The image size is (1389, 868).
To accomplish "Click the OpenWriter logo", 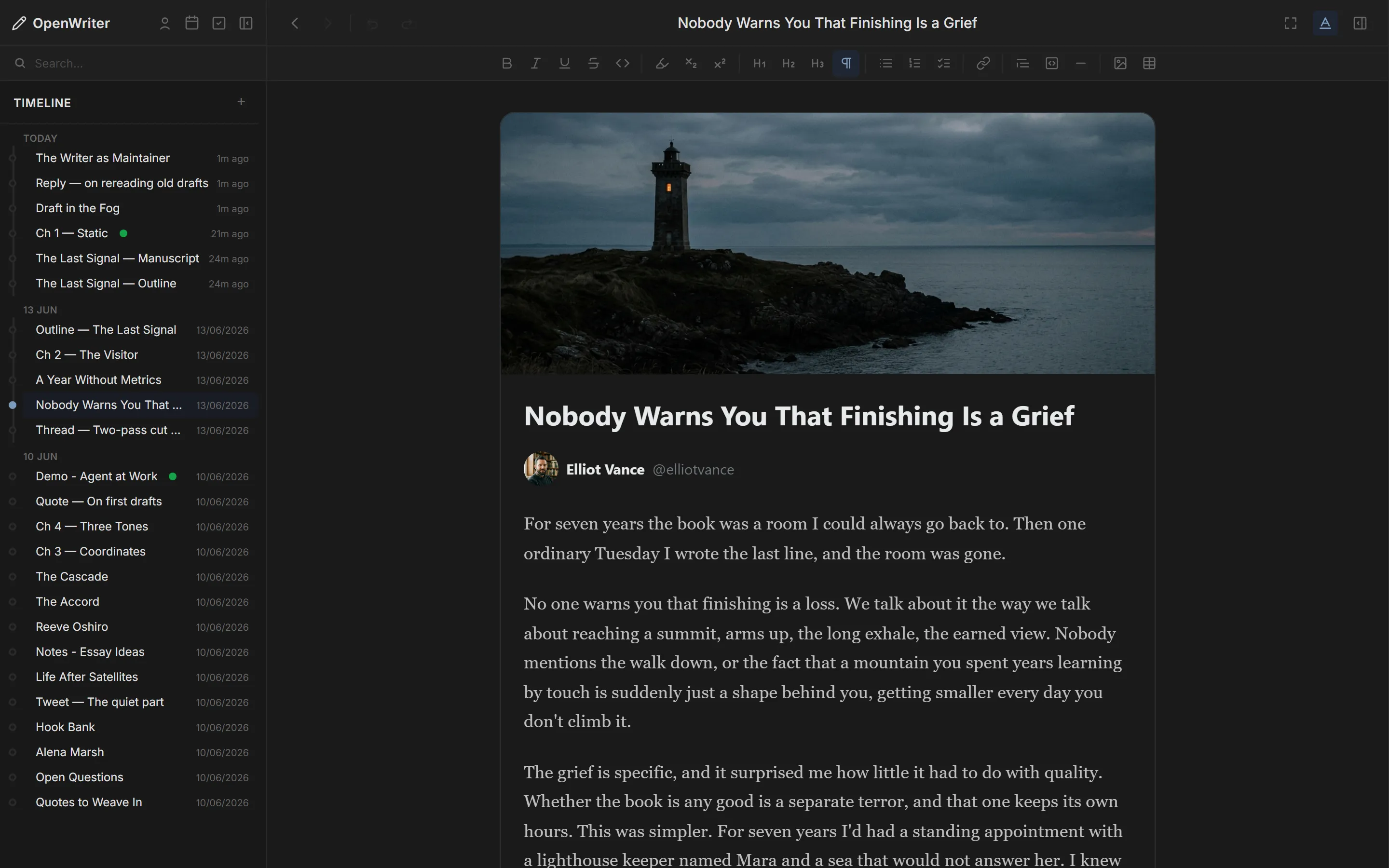I will click(61, 23).
